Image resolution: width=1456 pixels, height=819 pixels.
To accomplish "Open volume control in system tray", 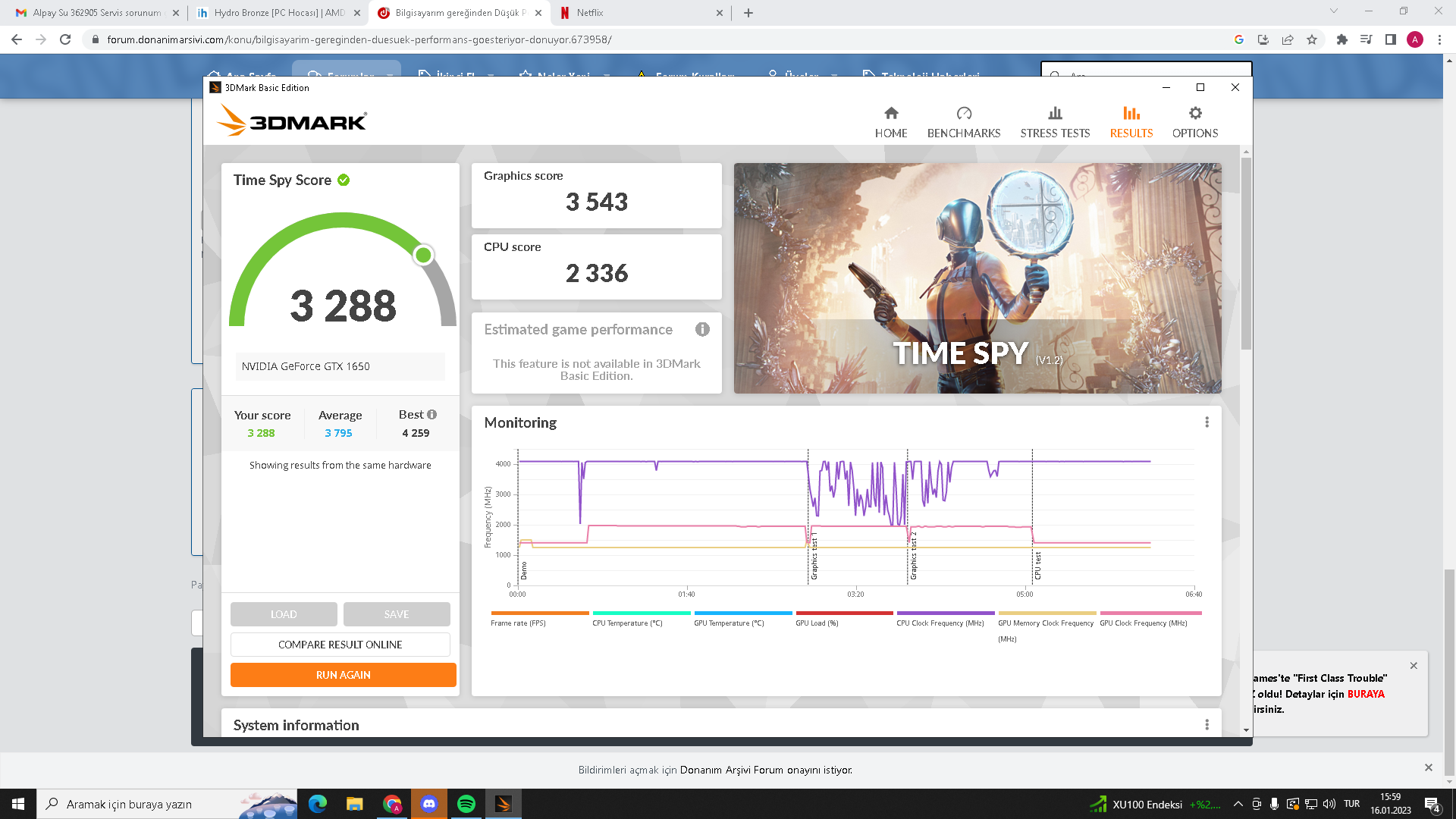I will coord(1329,804).
